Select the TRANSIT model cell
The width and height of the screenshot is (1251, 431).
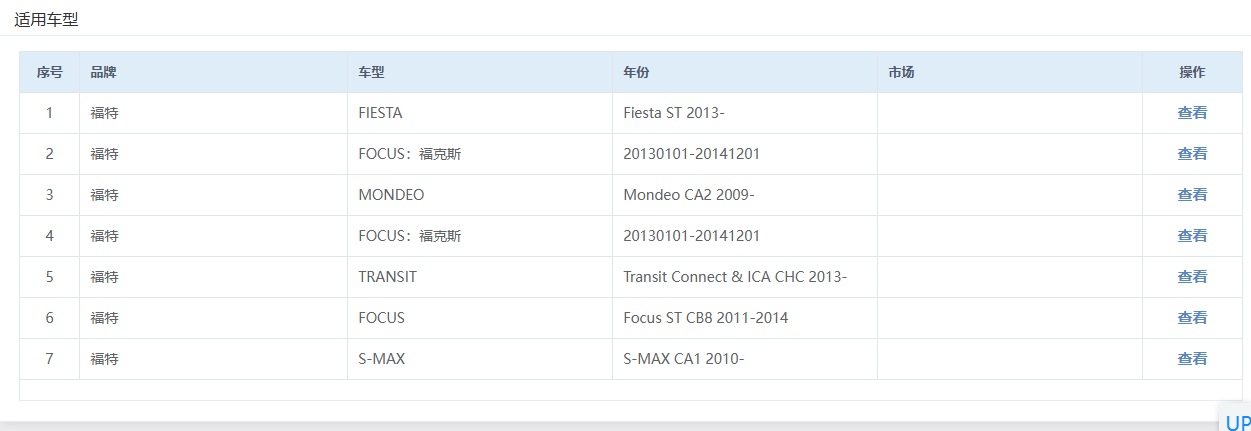[x=480, y=277]
